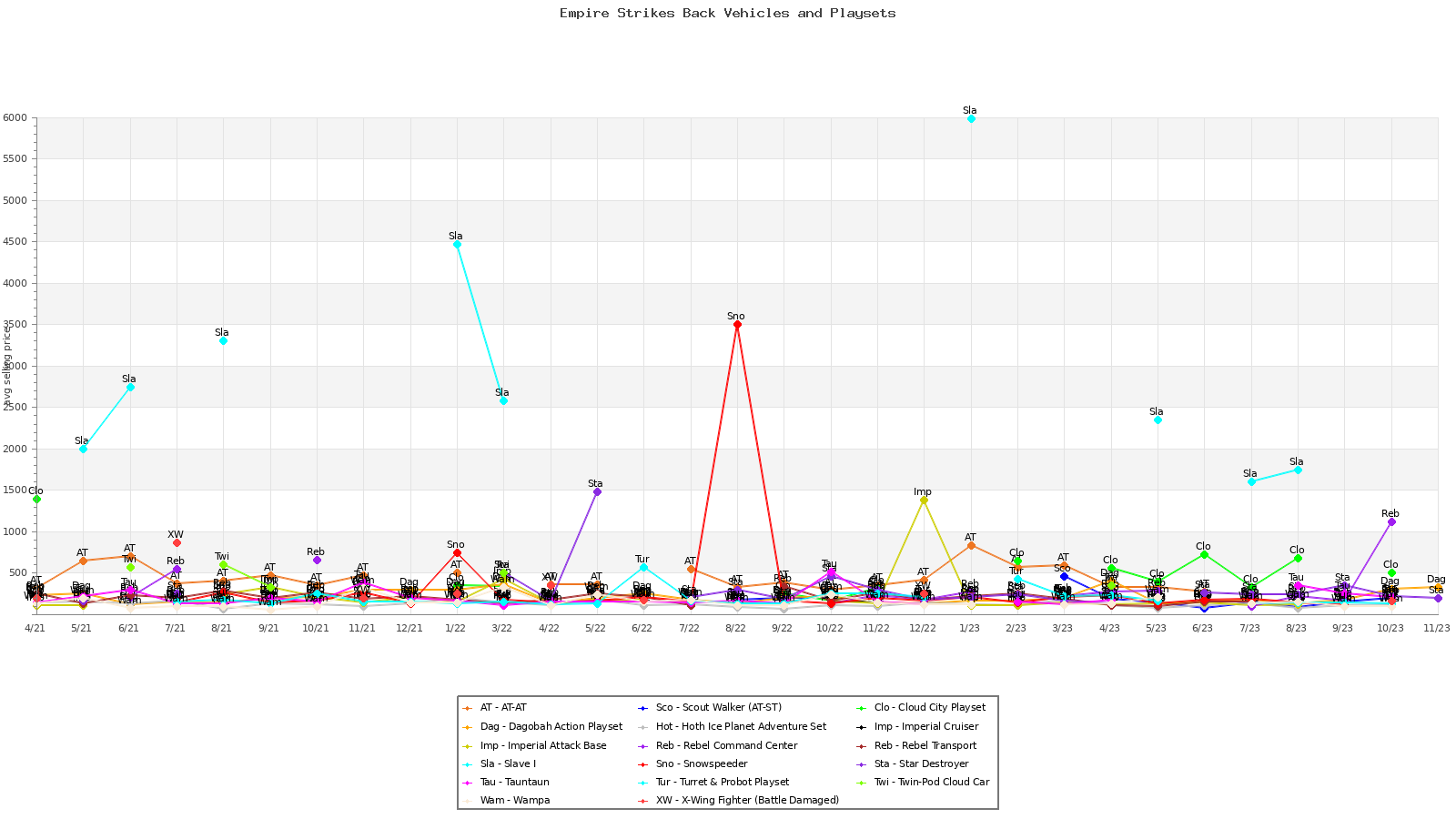The image size is (1456, 819).
Task: Select the Imp data point at 12/22
Action: tap(924, 500)
